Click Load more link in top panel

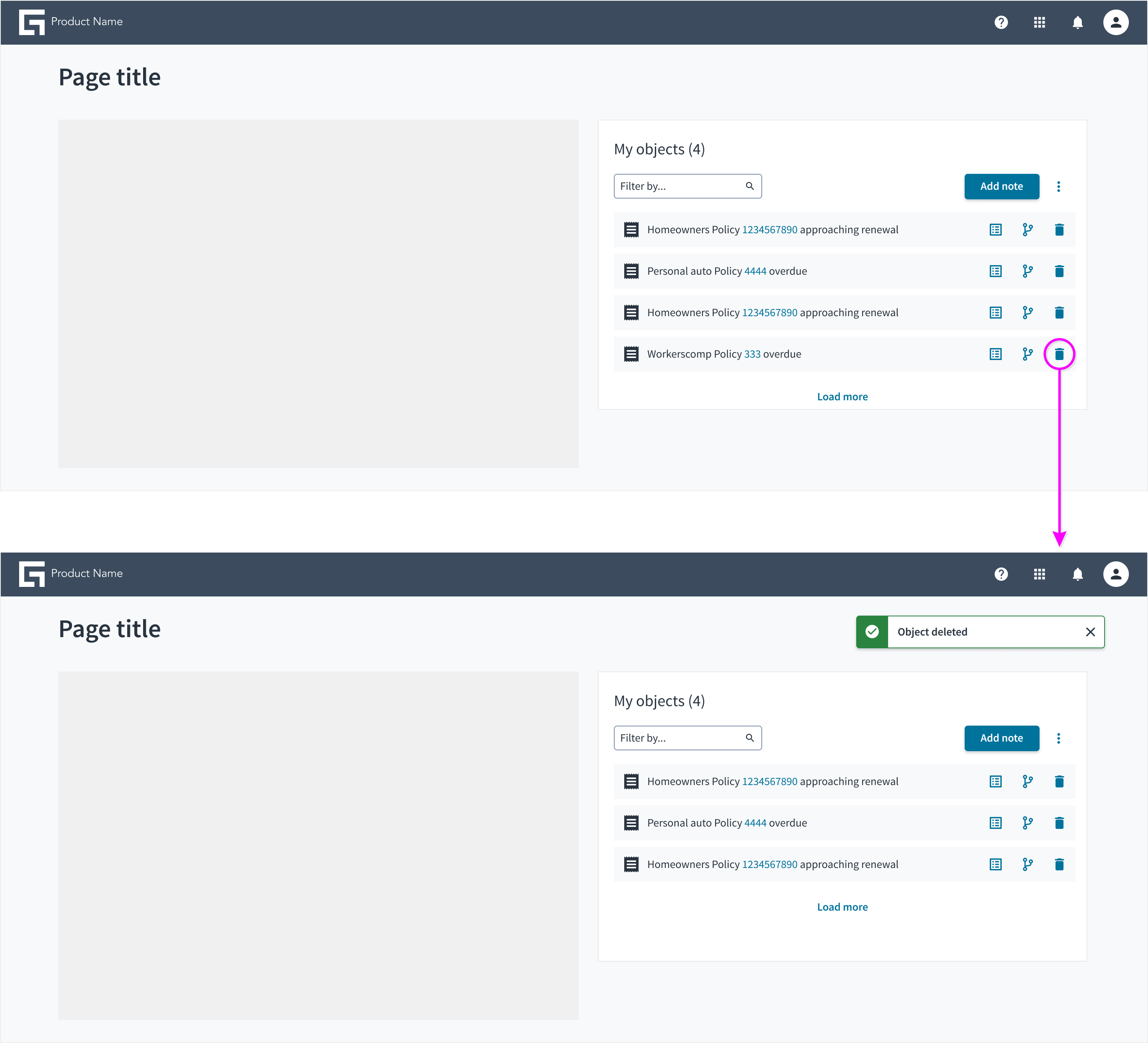pos(842,396)
